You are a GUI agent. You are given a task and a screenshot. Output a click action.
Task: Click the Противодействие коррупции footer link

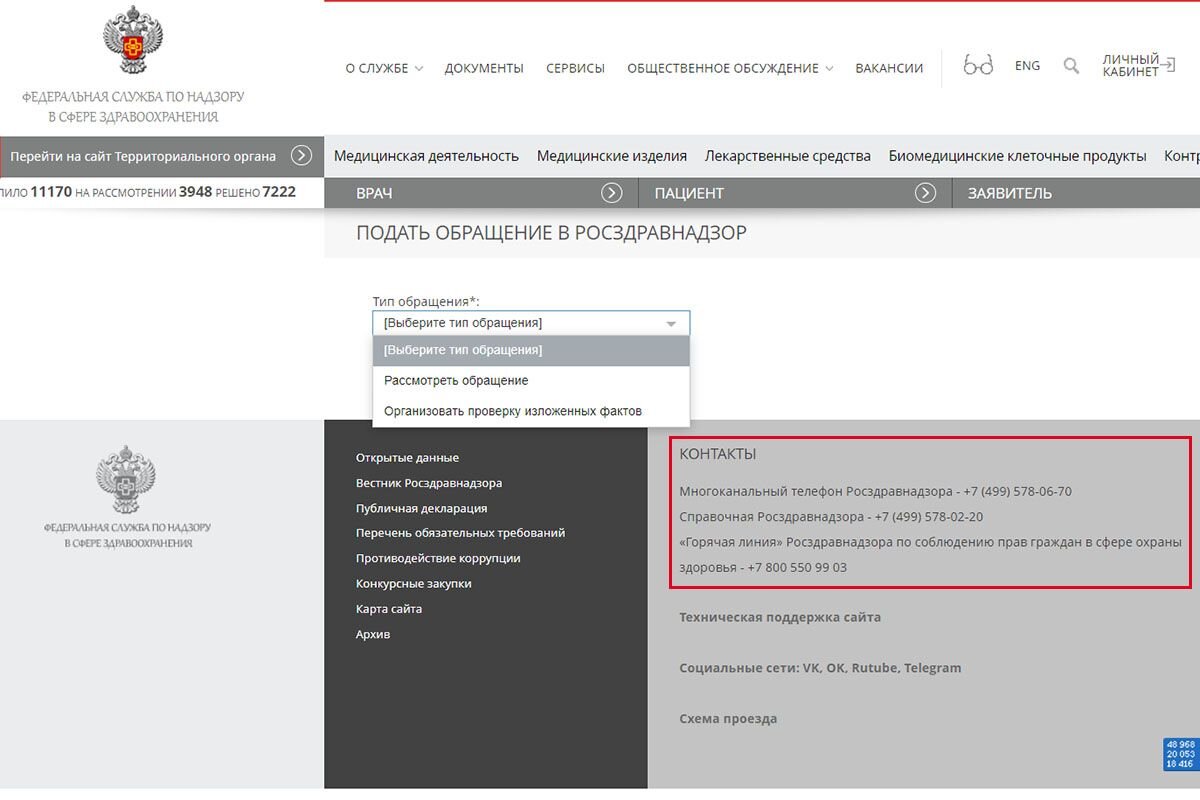click(438, 557)
